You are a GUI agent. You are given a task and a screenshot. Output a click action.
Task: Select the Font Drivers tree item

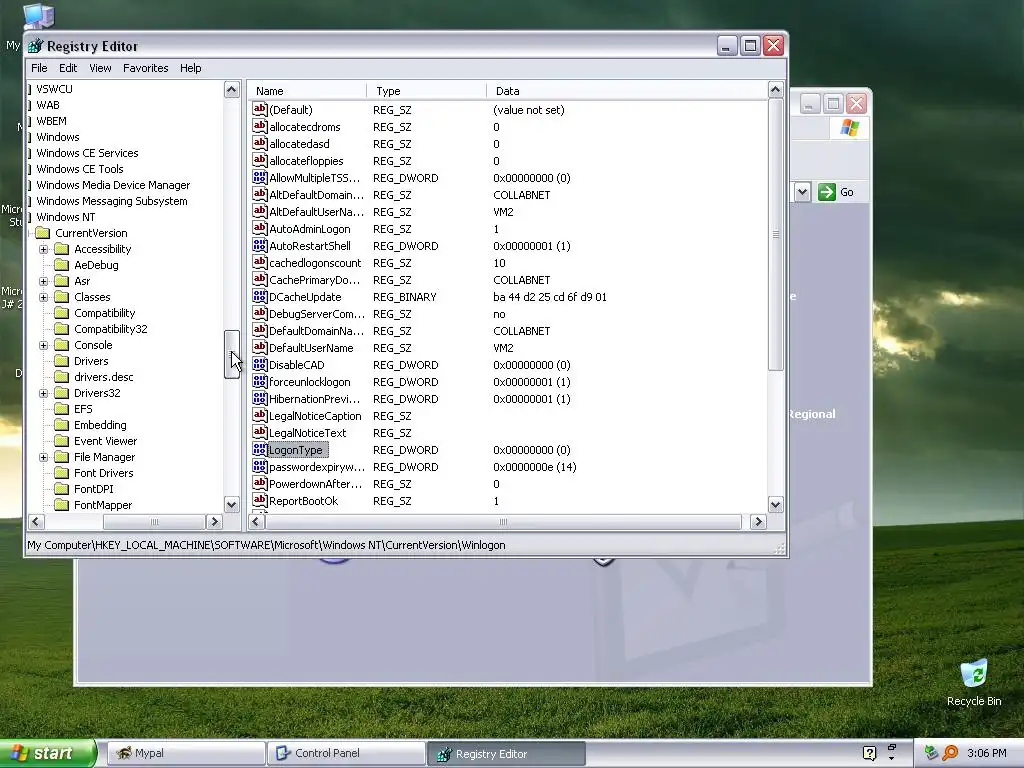tap(103, 473)
